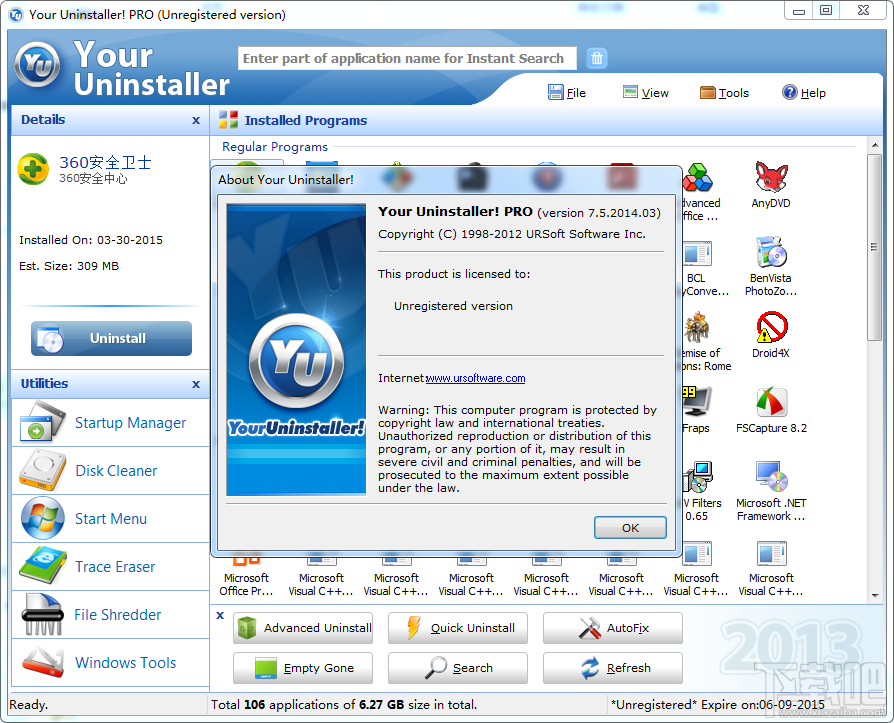Screen dimensions: 894x723
Task: Click the program list scrollbar thumb
Action: click(874, 247)
